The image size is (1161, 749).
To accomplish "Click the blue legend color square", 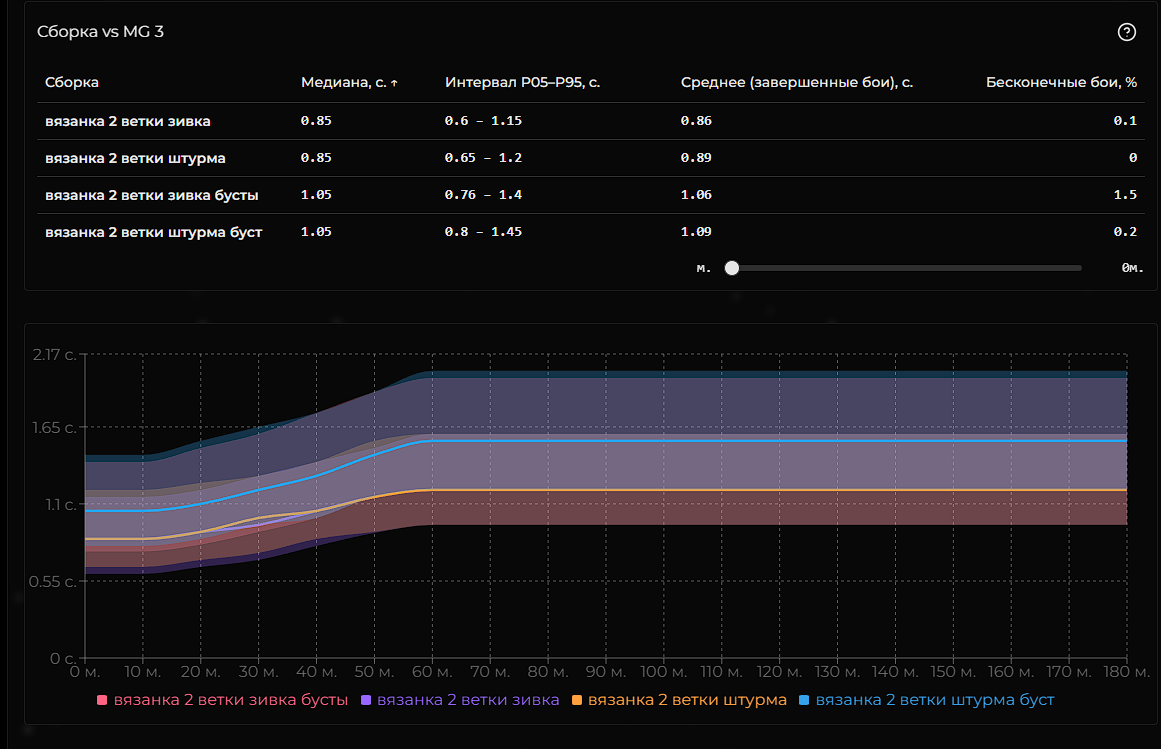I will click(x=805, y=700).
